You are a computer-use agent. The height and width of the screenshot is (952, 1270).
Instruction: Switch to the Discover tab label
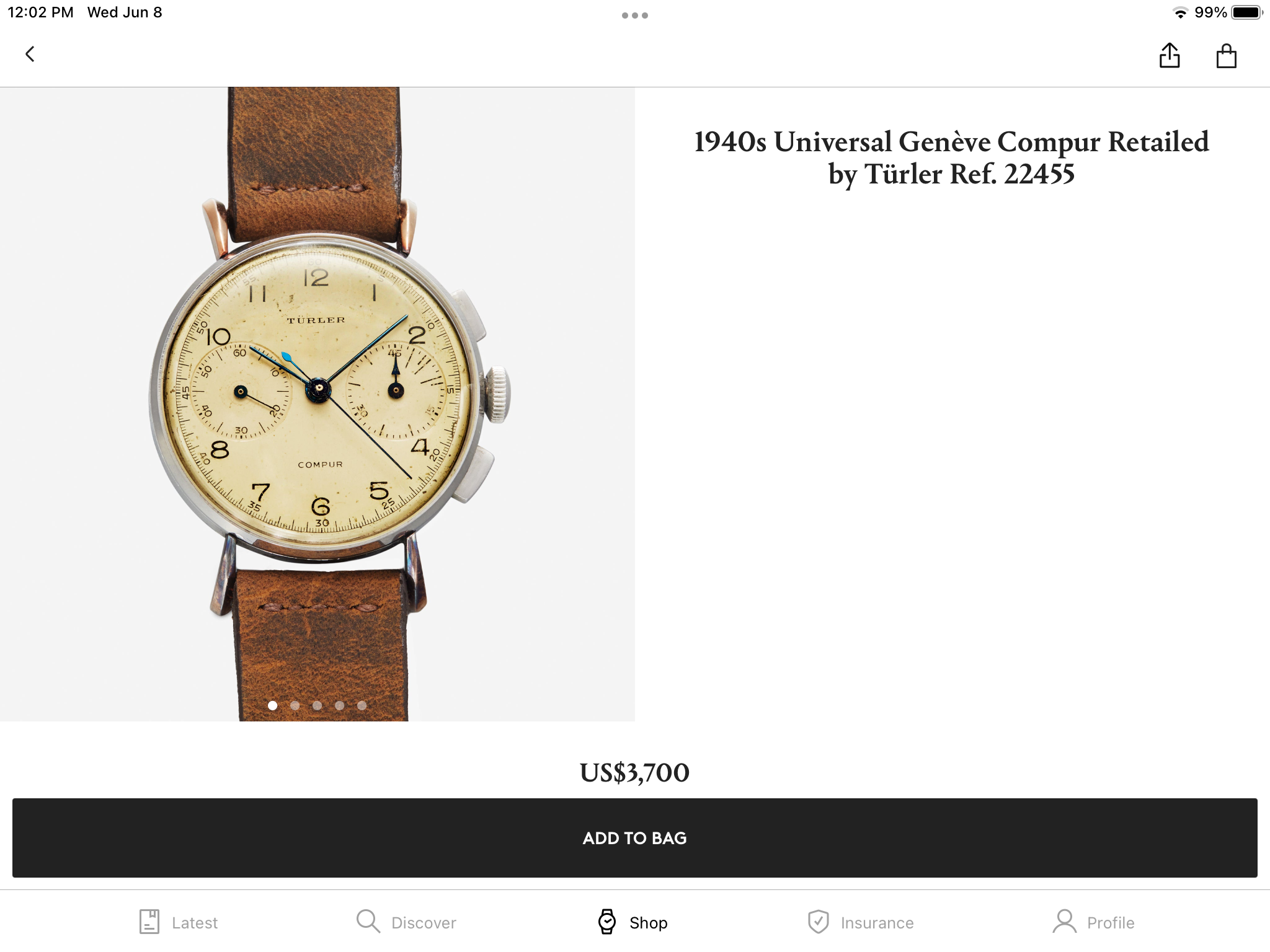click(424, 923)
